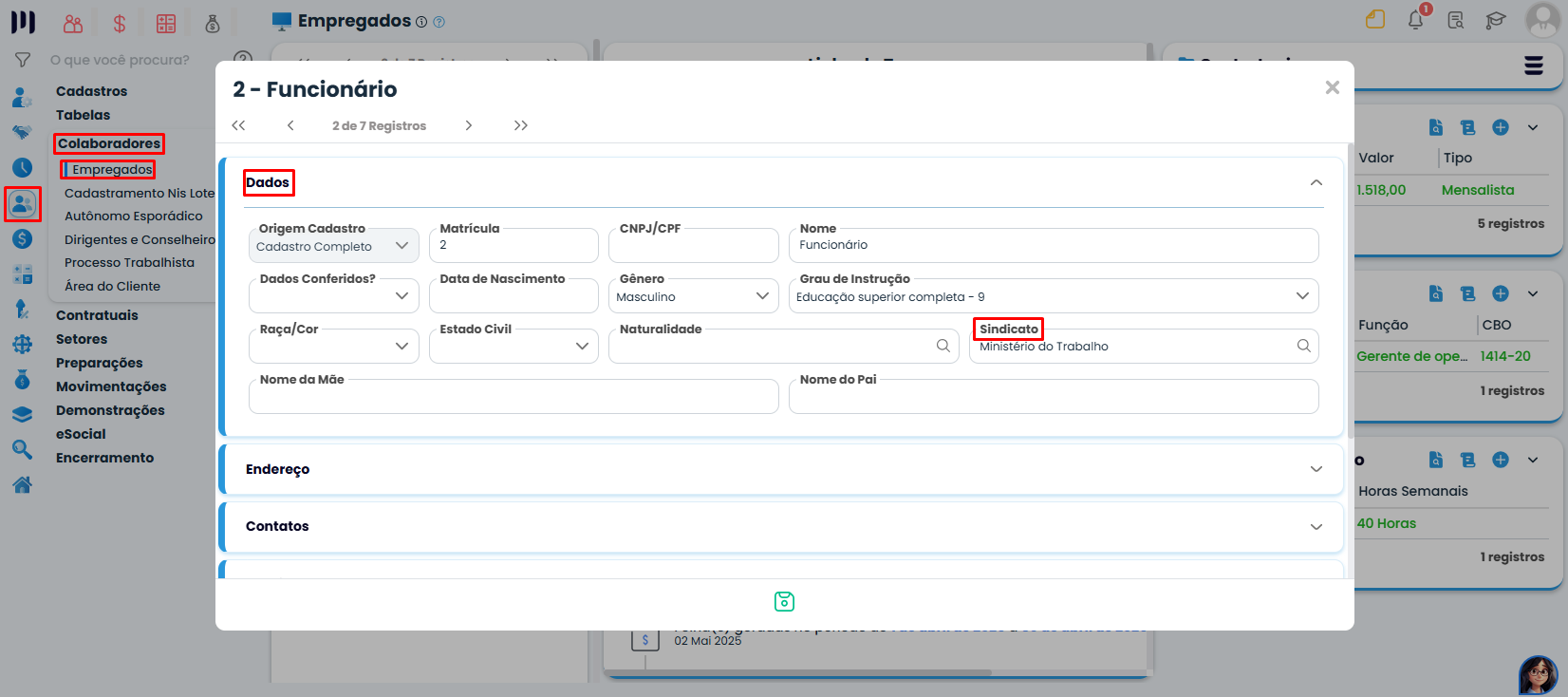The image size is (1568, 697).
Task: Click the green save icon at modal bottom
Action: pyautogui.click(x=784, y=601)
